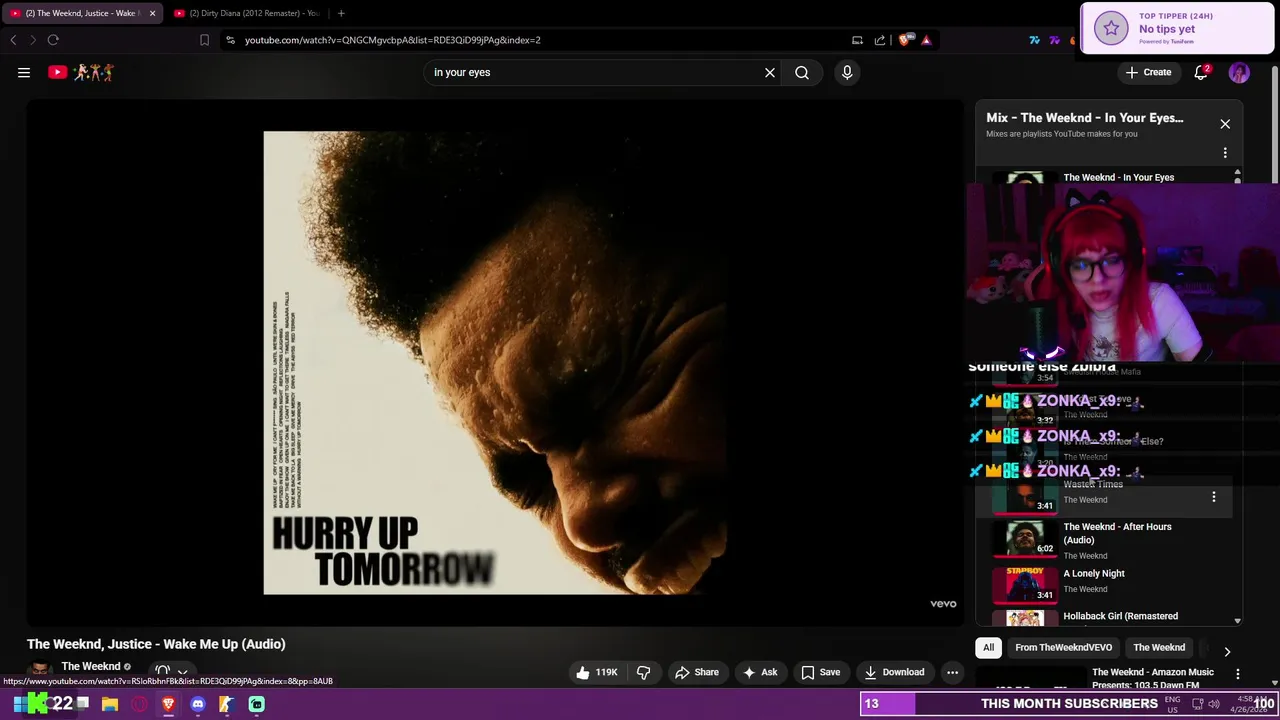
Task: Share the video
Action: [697, 672]
